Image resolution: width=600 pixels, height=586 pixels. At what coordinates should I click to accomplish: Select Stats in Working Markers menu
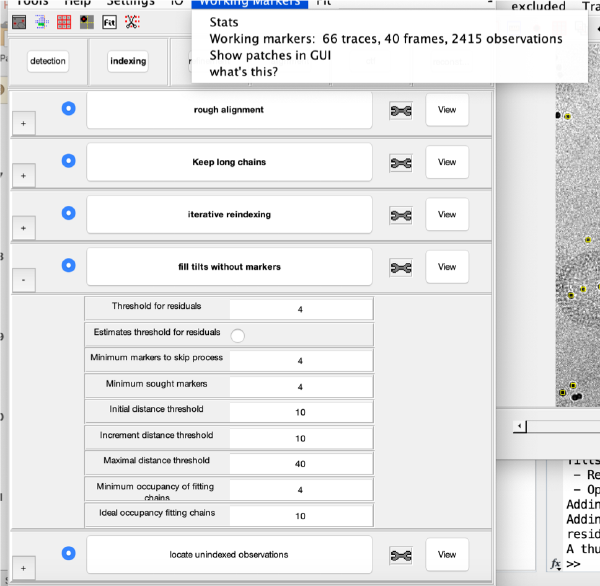pos(224,22)
